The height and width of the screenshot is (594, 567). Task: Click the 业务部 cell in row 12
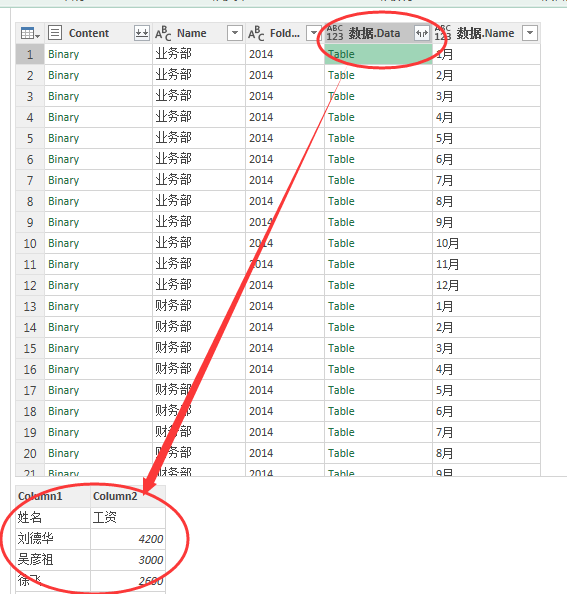(x=199, y=285)
